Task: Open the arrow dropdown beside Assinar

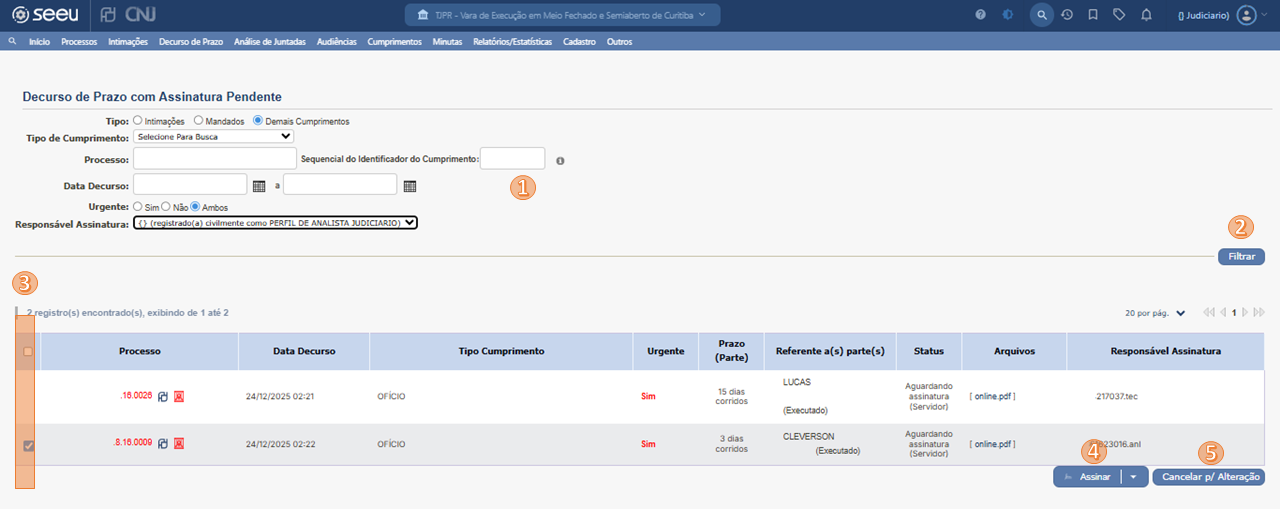Action: (x=1133, y=478)
